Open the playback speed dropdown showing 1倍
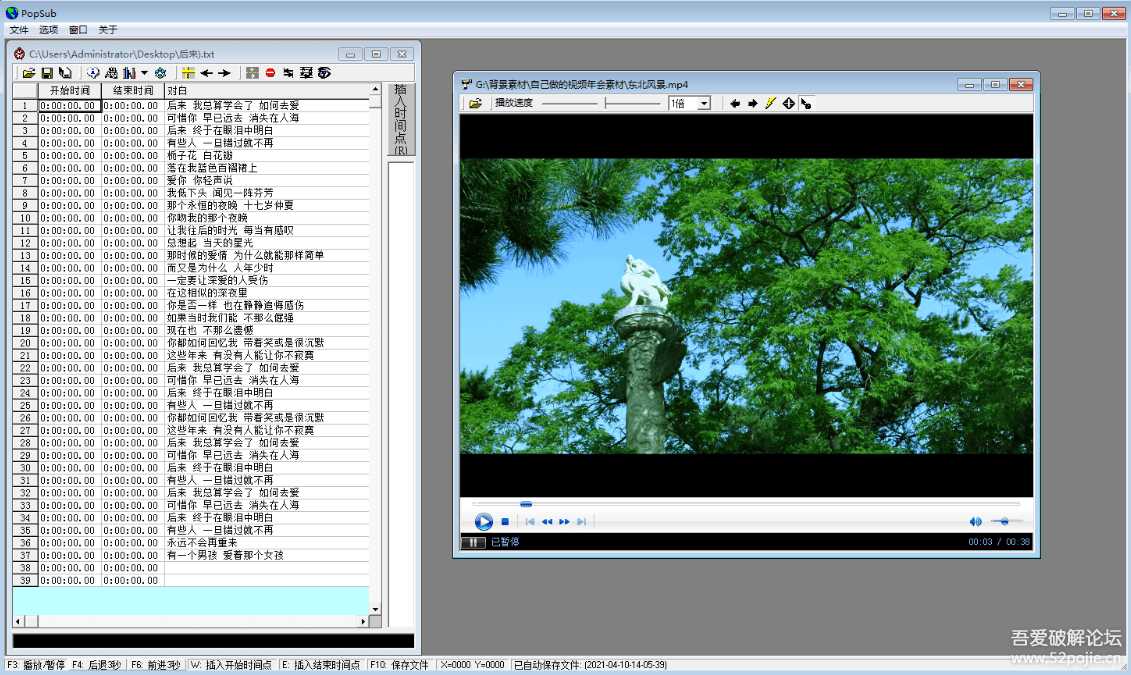 [705, 103]
